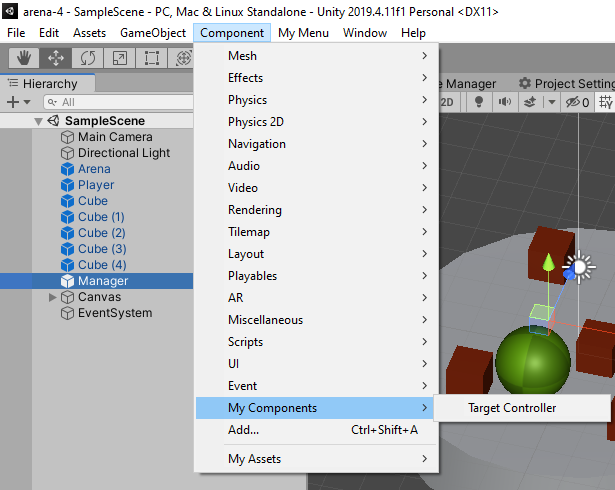615x490 pixels.
Task: Expand the UI submenu
Action: (317, 363)
